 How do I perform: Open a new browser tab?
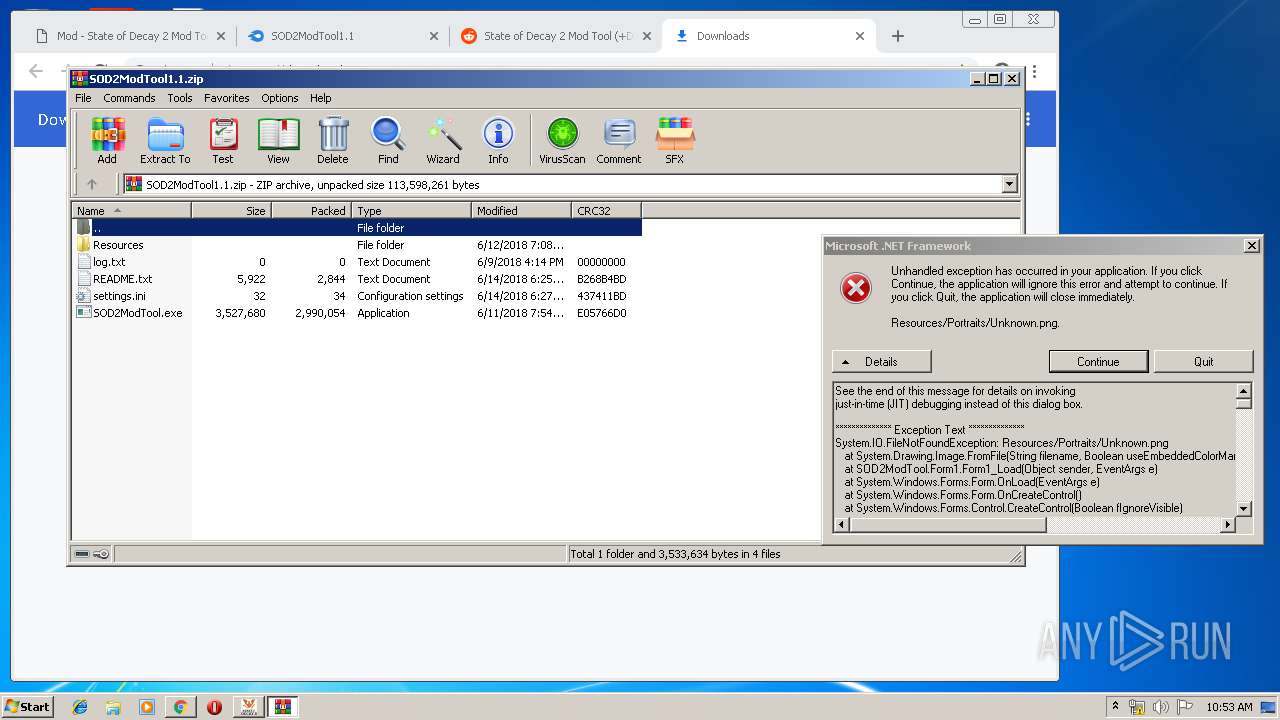point(898,36)
